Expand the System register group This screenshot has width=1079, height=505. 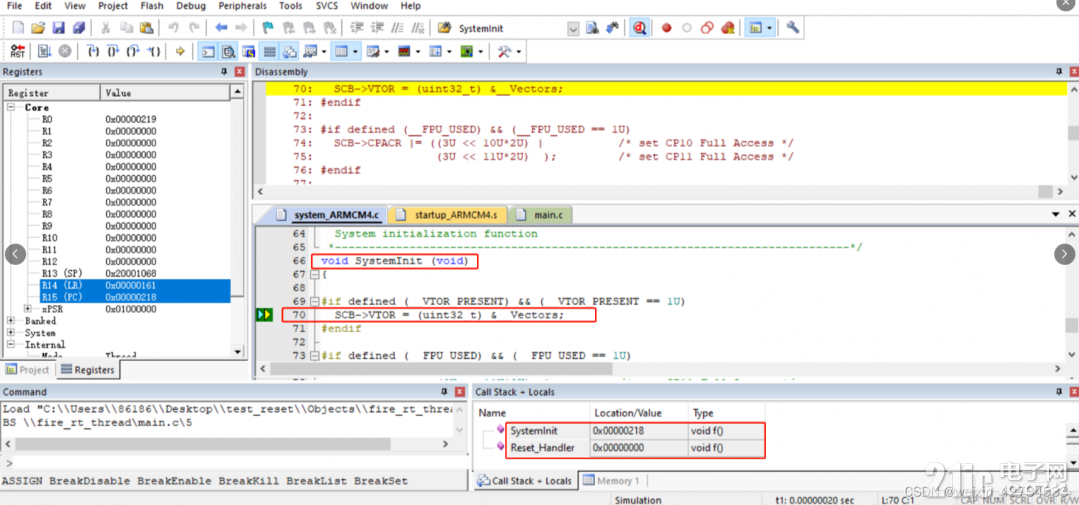tap(12, 332)
